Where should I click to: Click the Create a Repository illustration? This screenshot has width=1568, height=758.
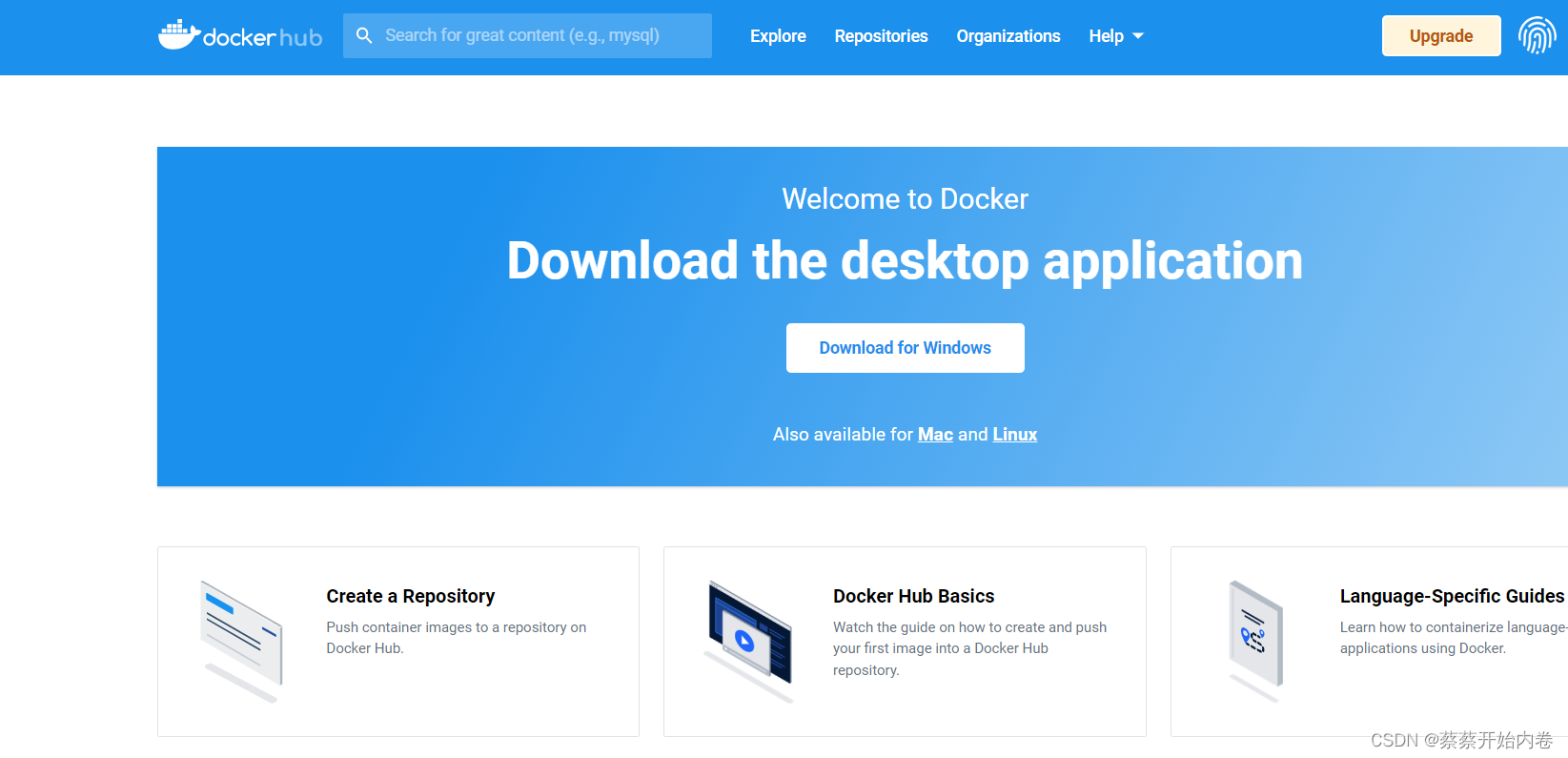(x=242, y=642)
